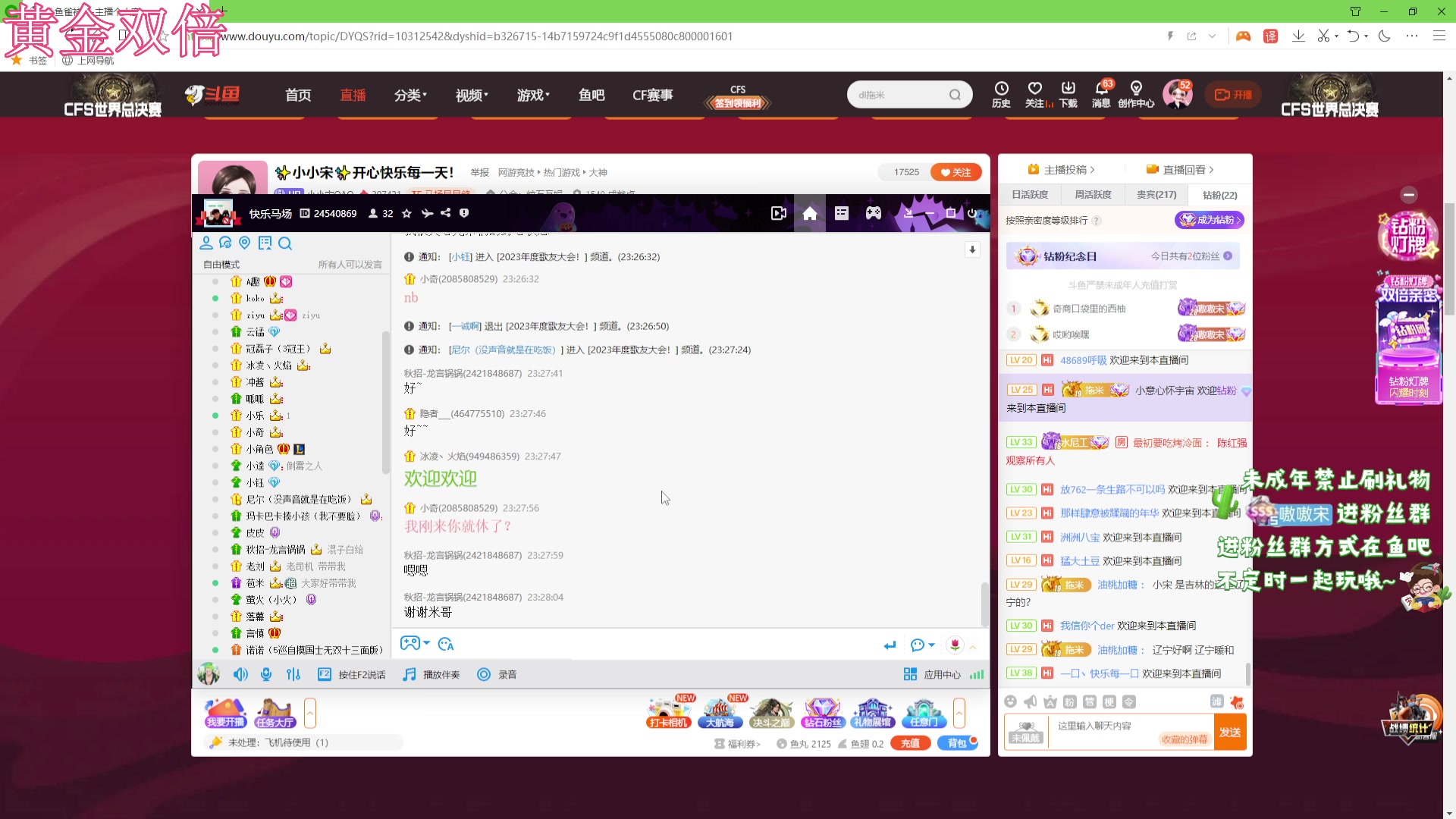Viewport: 1456px width, 819px height.
Task: Click the search icon above member list
Action: pos(285,243)
